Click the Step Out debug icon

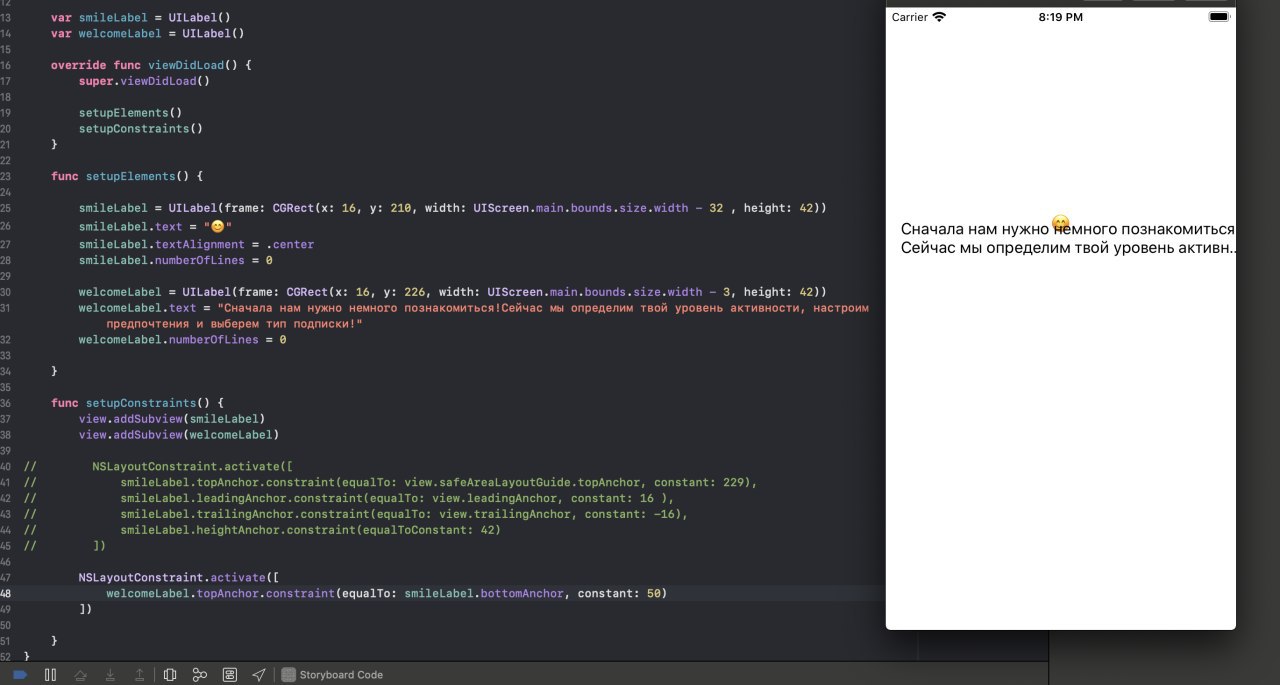point(140,675)
